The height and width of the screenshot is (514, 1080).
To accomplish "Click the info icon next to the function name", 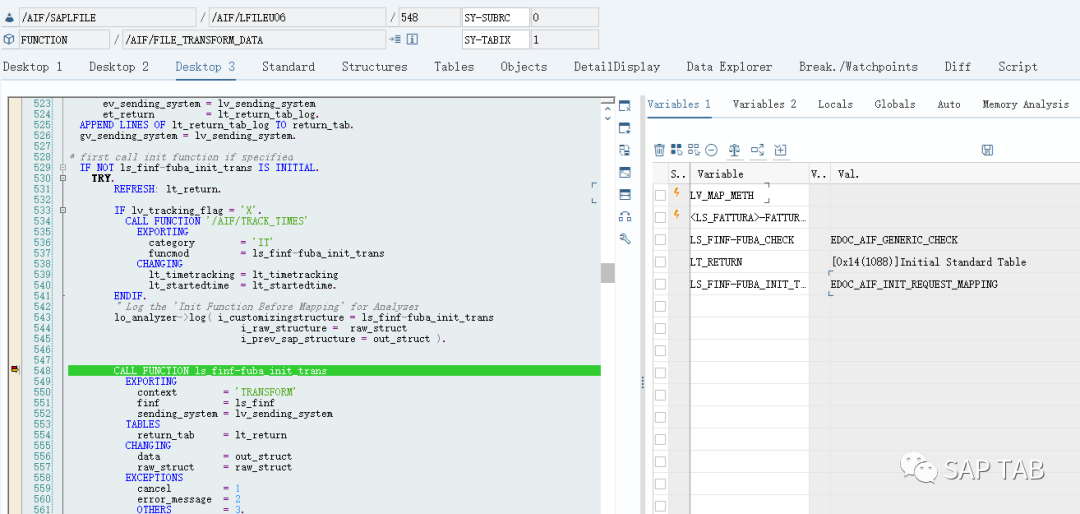I will pyautogui.click(x=412, y=39).
